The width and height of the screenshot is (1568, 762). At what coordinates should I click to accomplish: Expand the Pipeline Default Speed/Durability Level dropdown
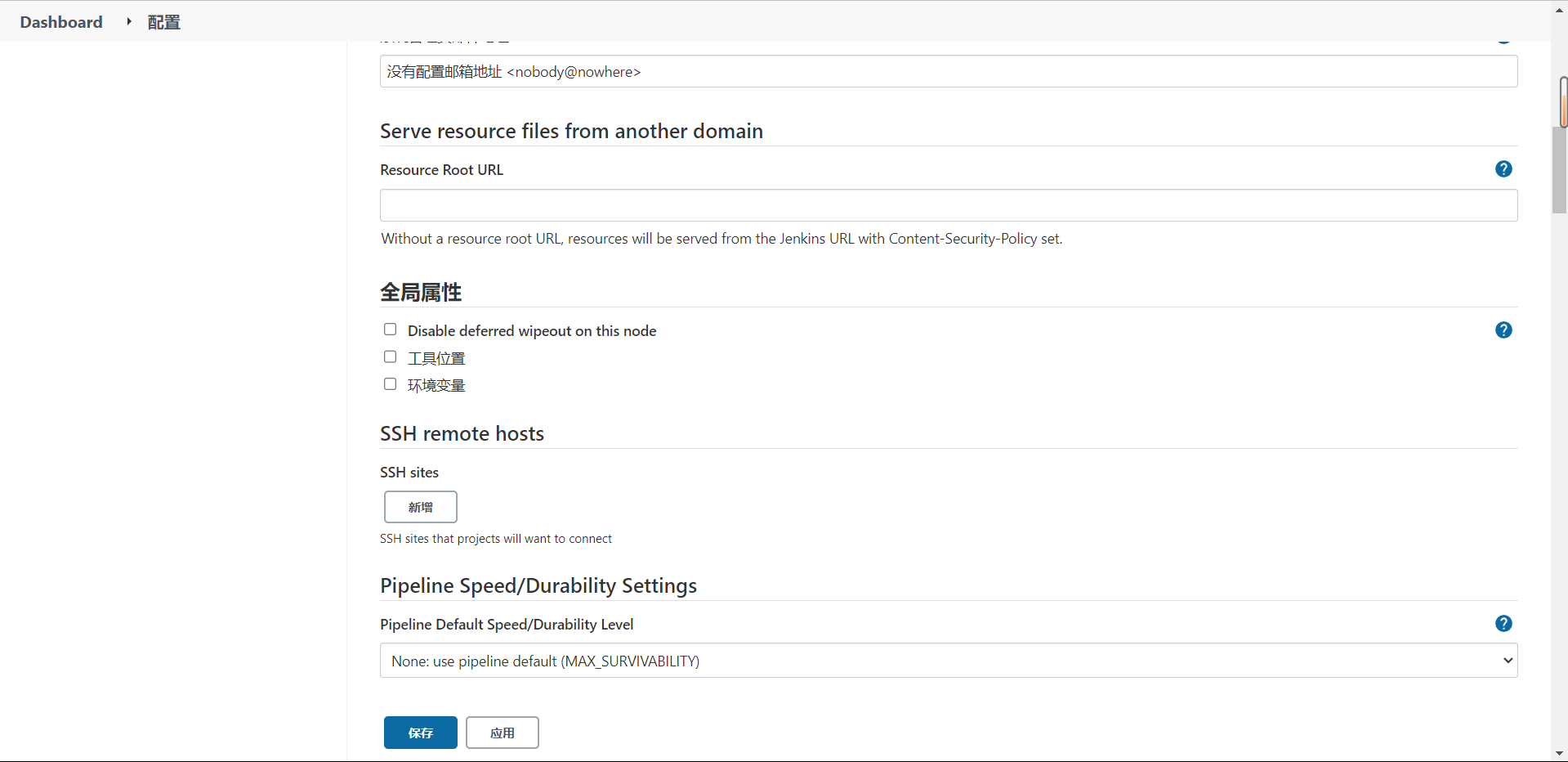[x=948, y=661]
